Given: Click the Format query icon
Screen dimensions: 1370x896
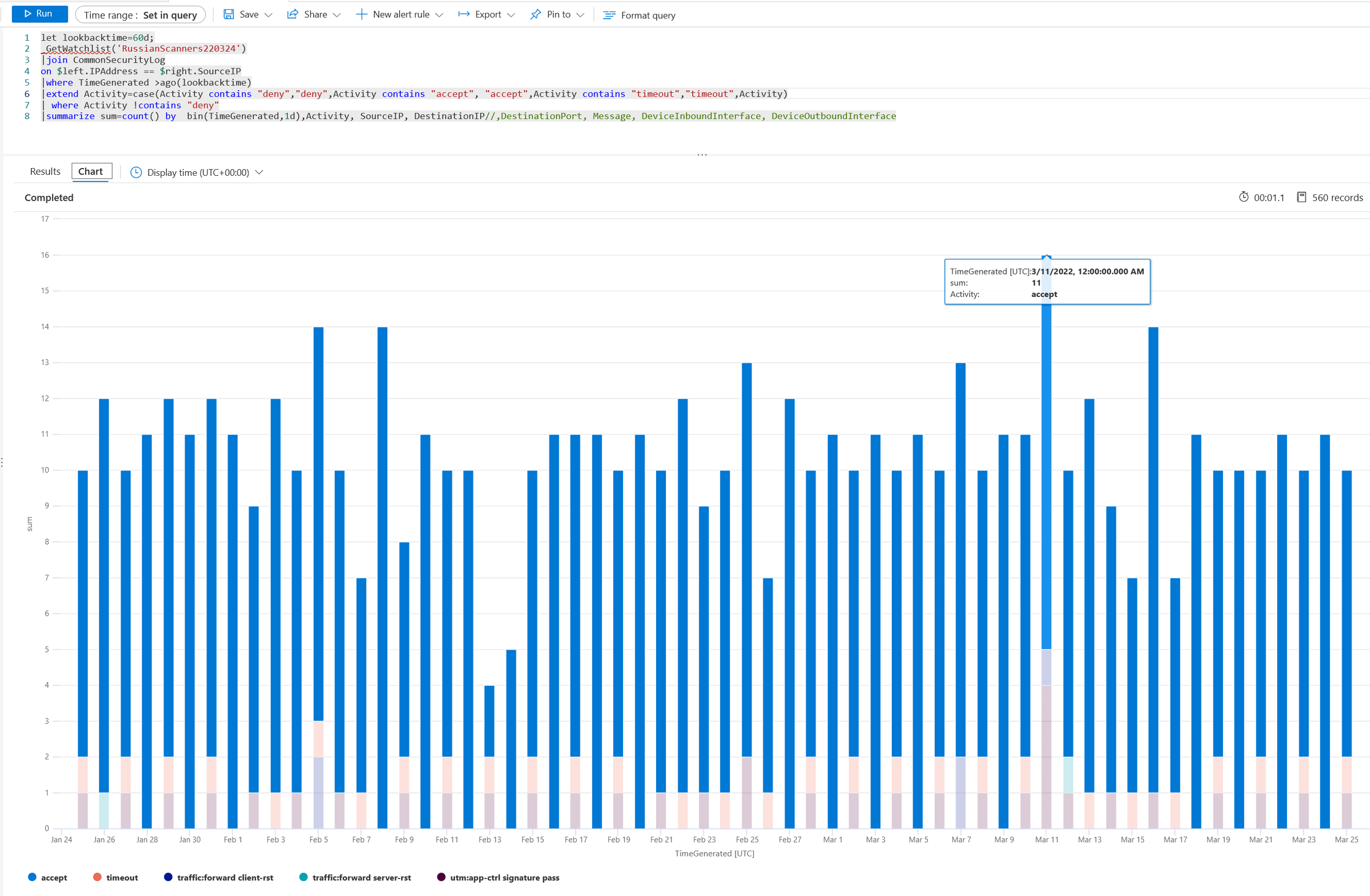Looking at the screenshot, I should [609, 15].
